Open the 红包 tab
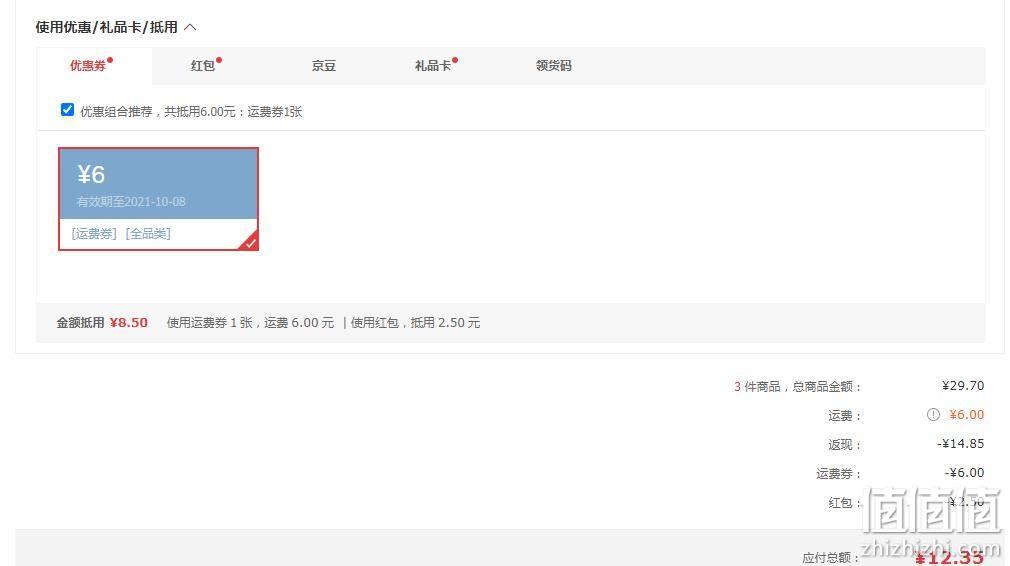The width and height of the screenshot is (1010, 566). (x=203, y=66)
